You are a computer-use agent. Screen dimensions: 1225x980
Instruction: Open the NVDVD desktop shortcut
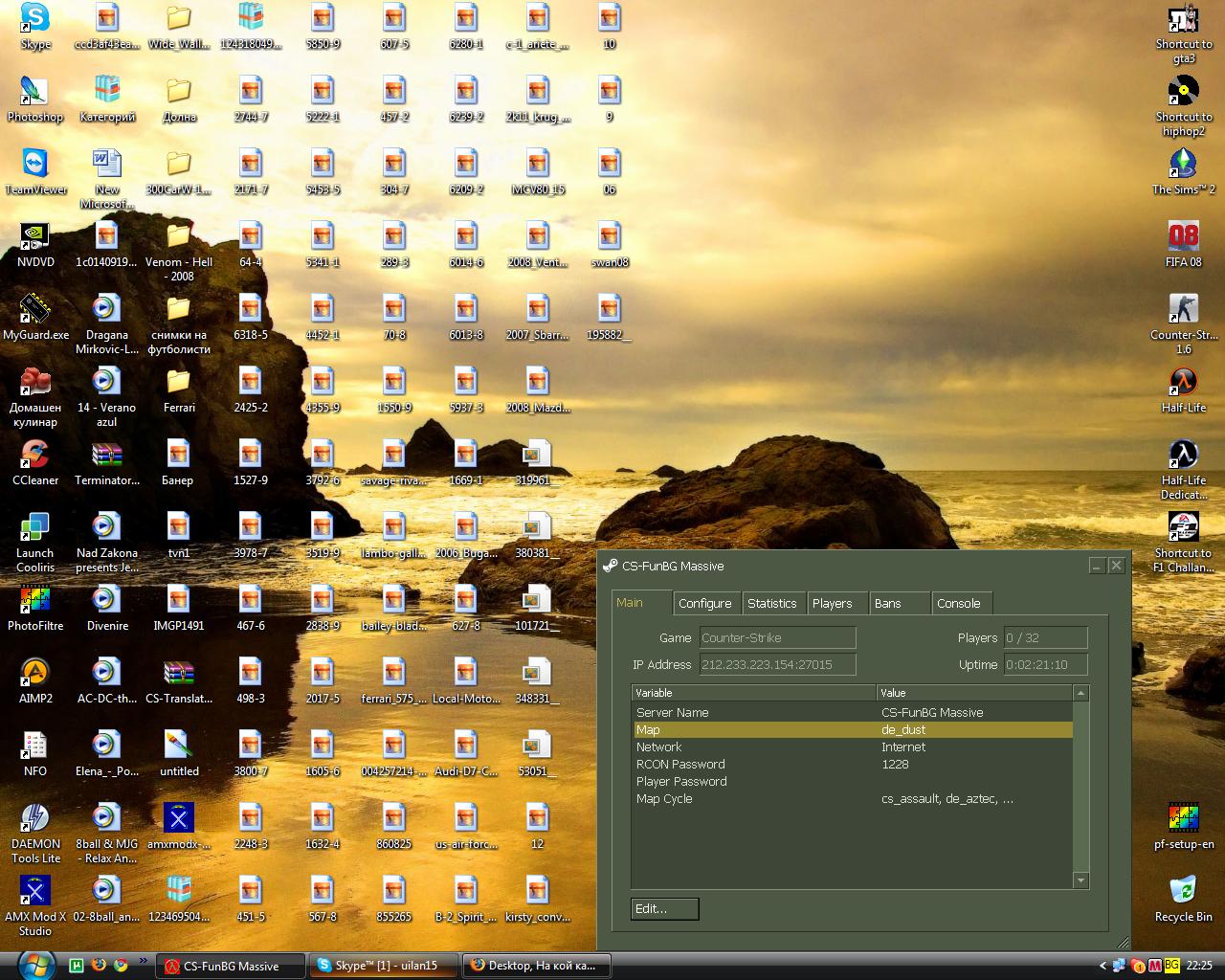click(x=35, y=244)
